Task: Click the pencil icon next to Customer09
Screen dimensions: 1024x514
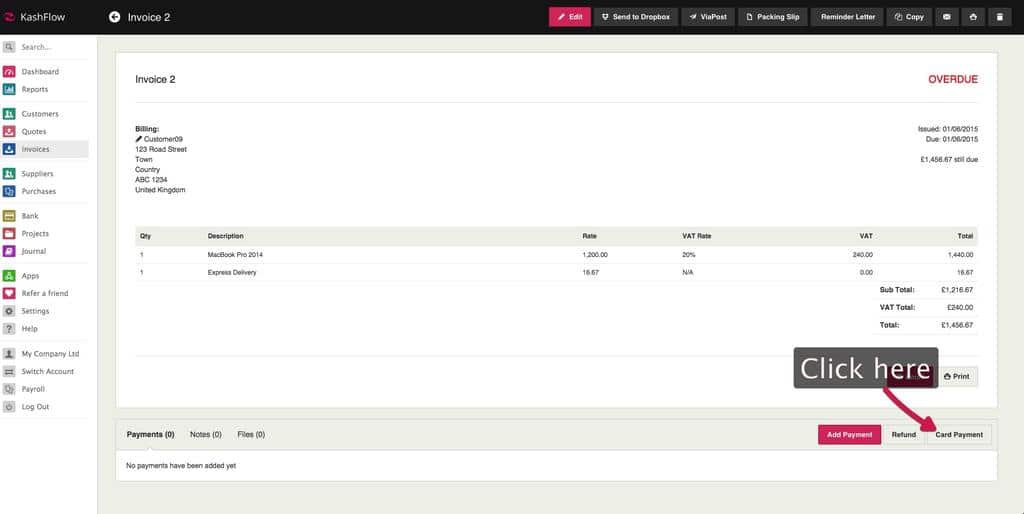Action: coord(139,139)
